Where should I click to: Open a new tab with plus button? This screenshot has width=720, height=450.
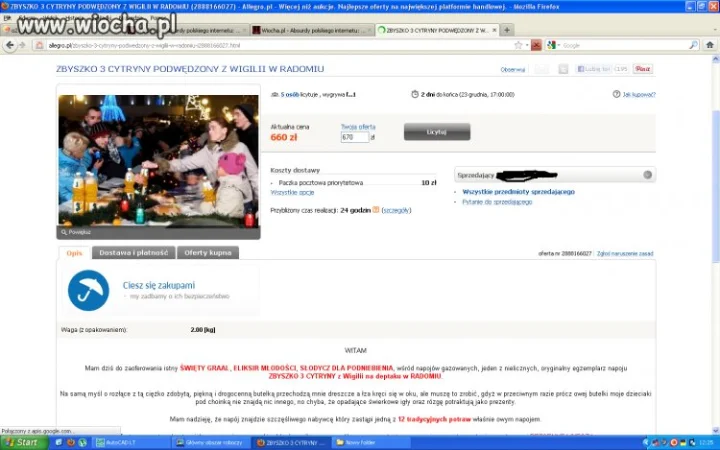pos(507,30)
